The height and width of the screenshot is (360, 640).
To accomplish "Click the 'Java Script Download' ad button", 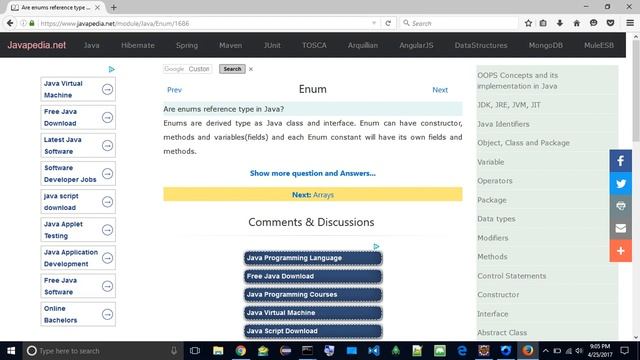I will 313,331.
